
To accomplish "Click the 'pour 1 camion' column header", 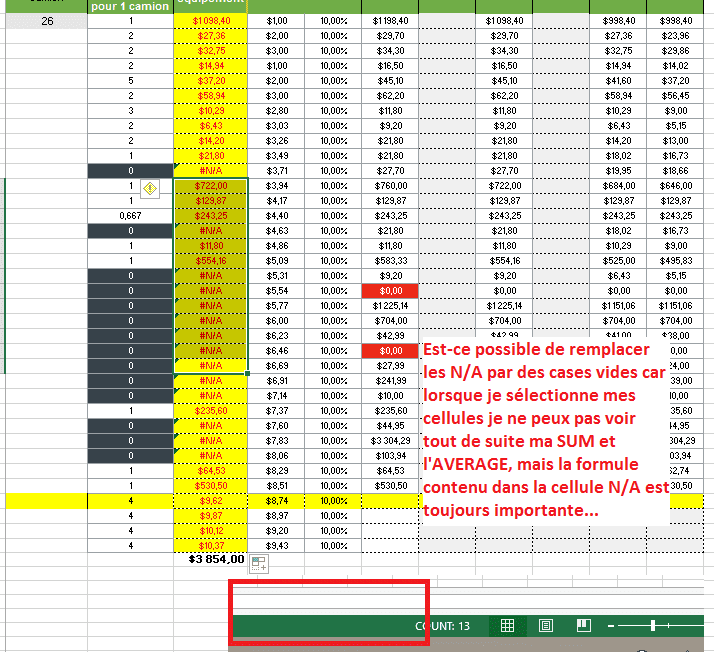I will click(x=130, y=6).
